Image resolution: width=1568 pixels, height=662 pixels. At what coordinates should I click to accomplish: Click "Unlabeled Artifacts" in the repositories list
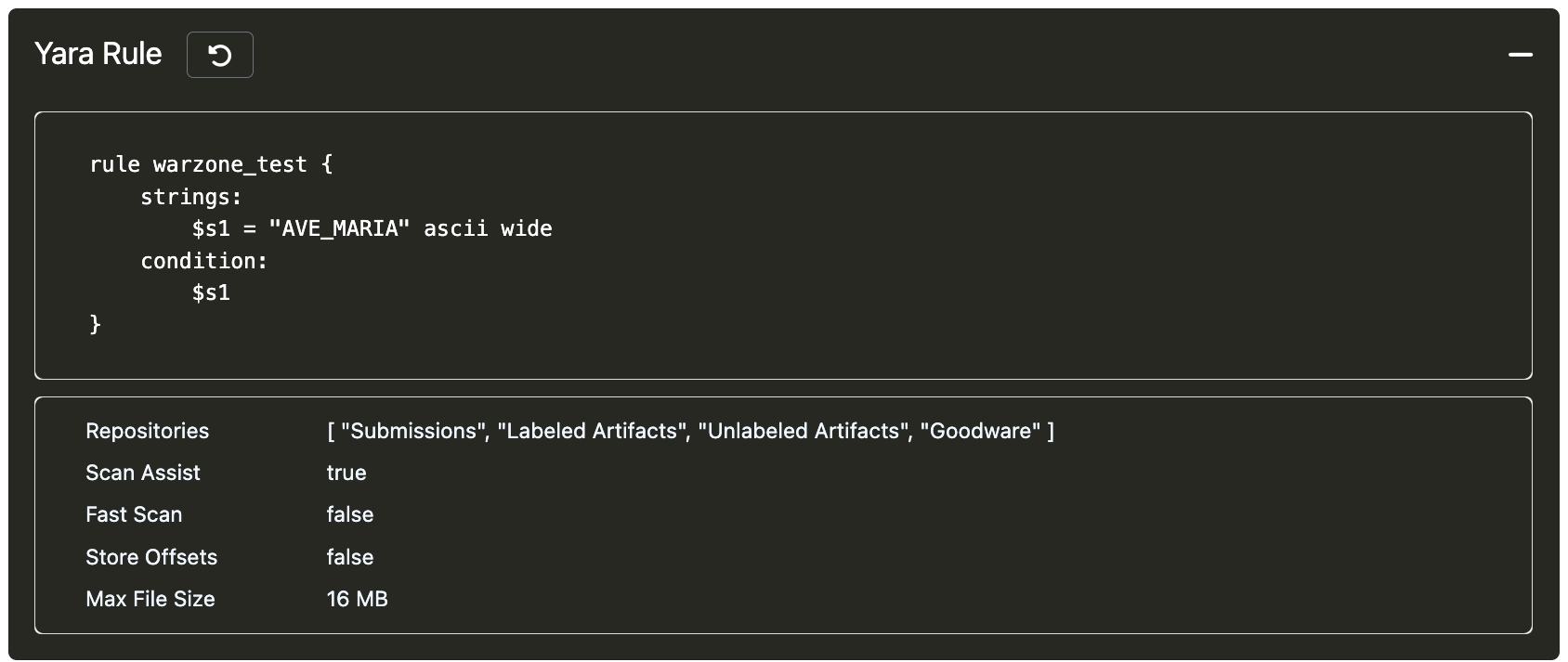804,431
